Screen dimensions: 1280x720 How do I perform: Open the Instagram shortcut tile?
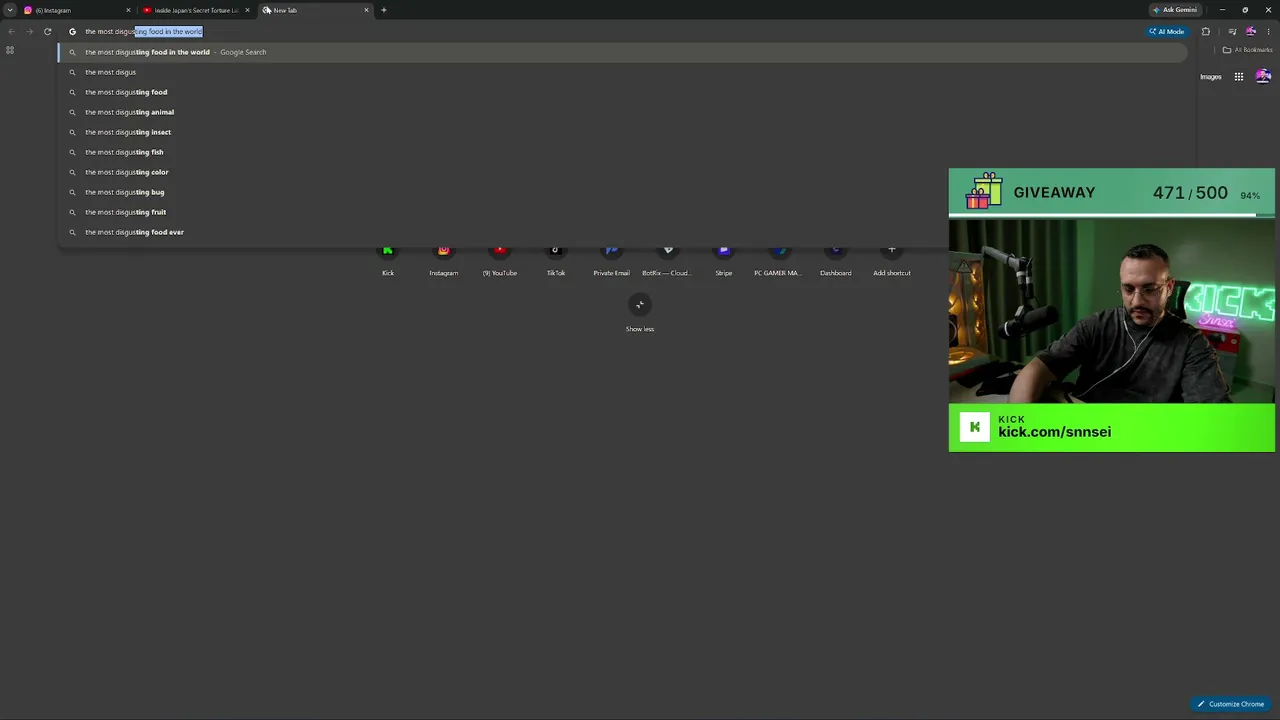(444, 260)
